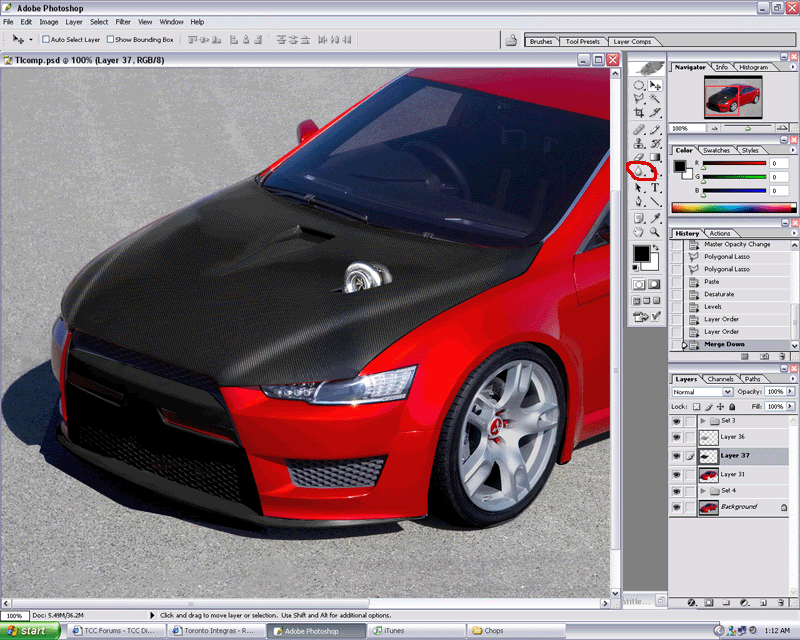This screenshot has width=800, height=640.
Task: Select the Blur tool circled in red
Action: (x=638, y=172)
